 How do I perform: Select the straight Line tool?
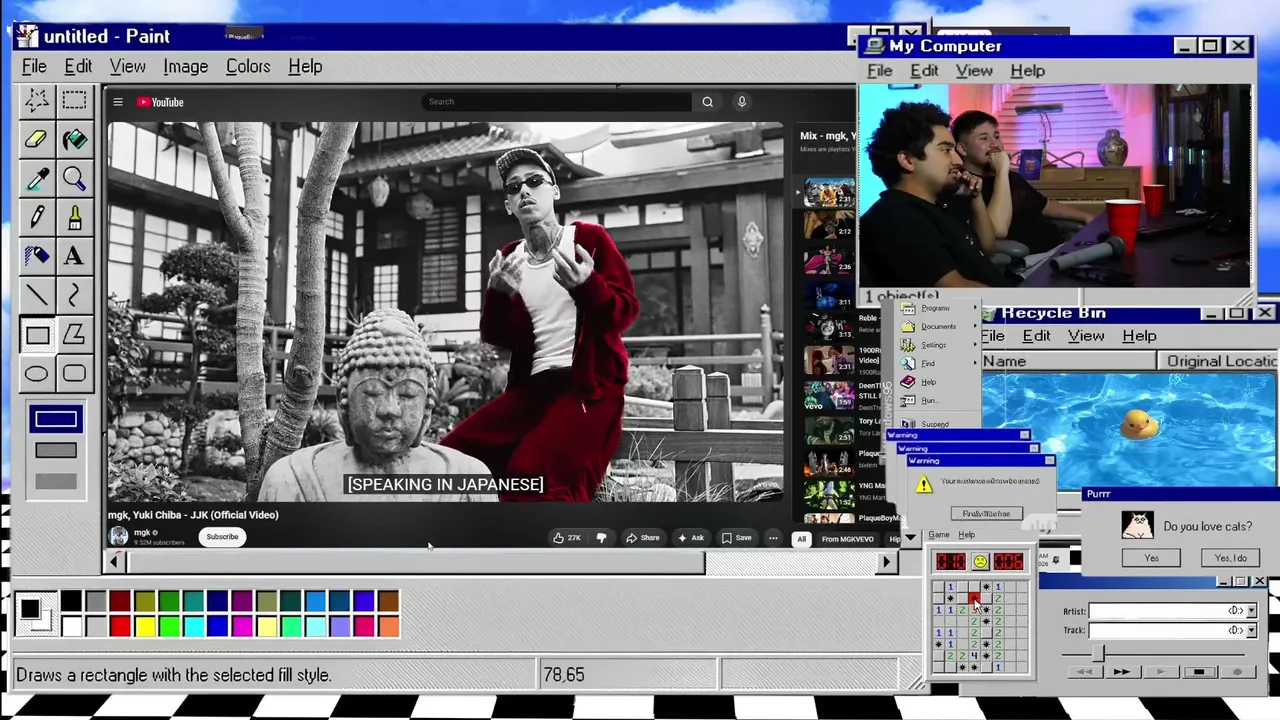pyautogui.click(x=37, y=295)
